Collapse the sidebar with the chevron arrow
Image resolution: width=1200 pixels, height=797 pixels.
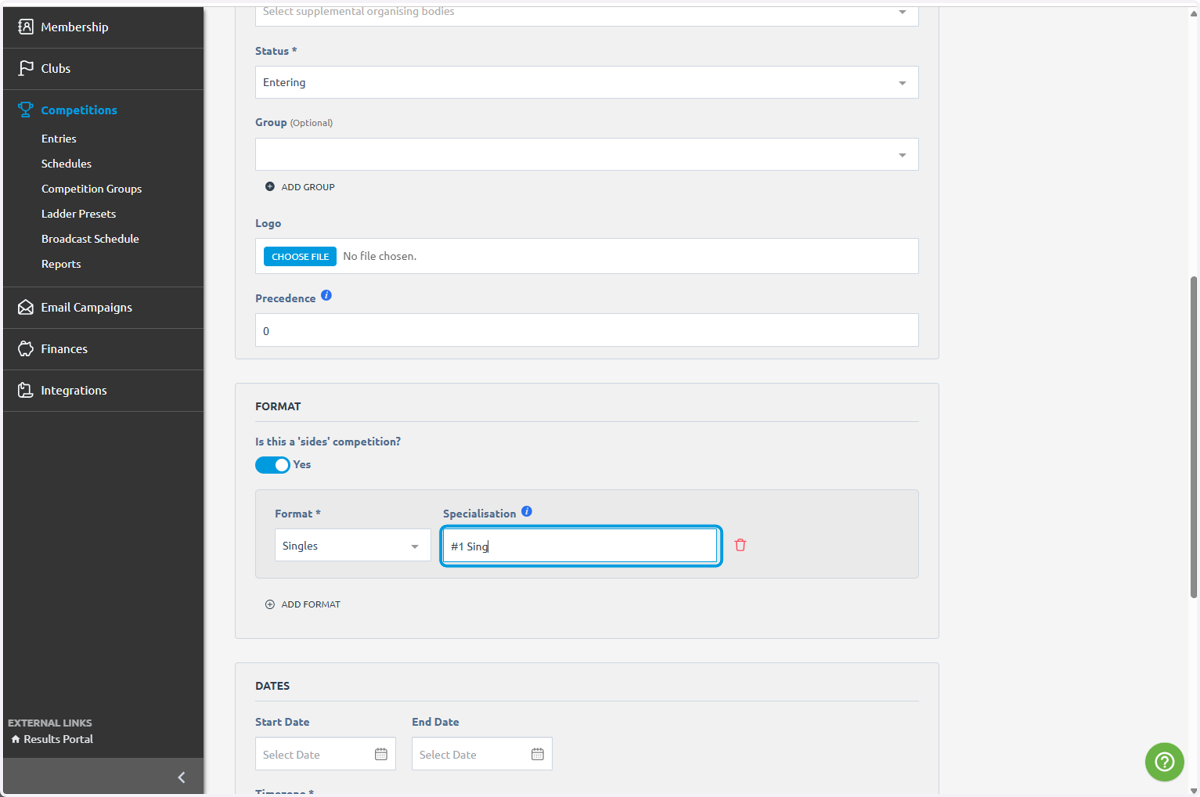pos(181,777)
